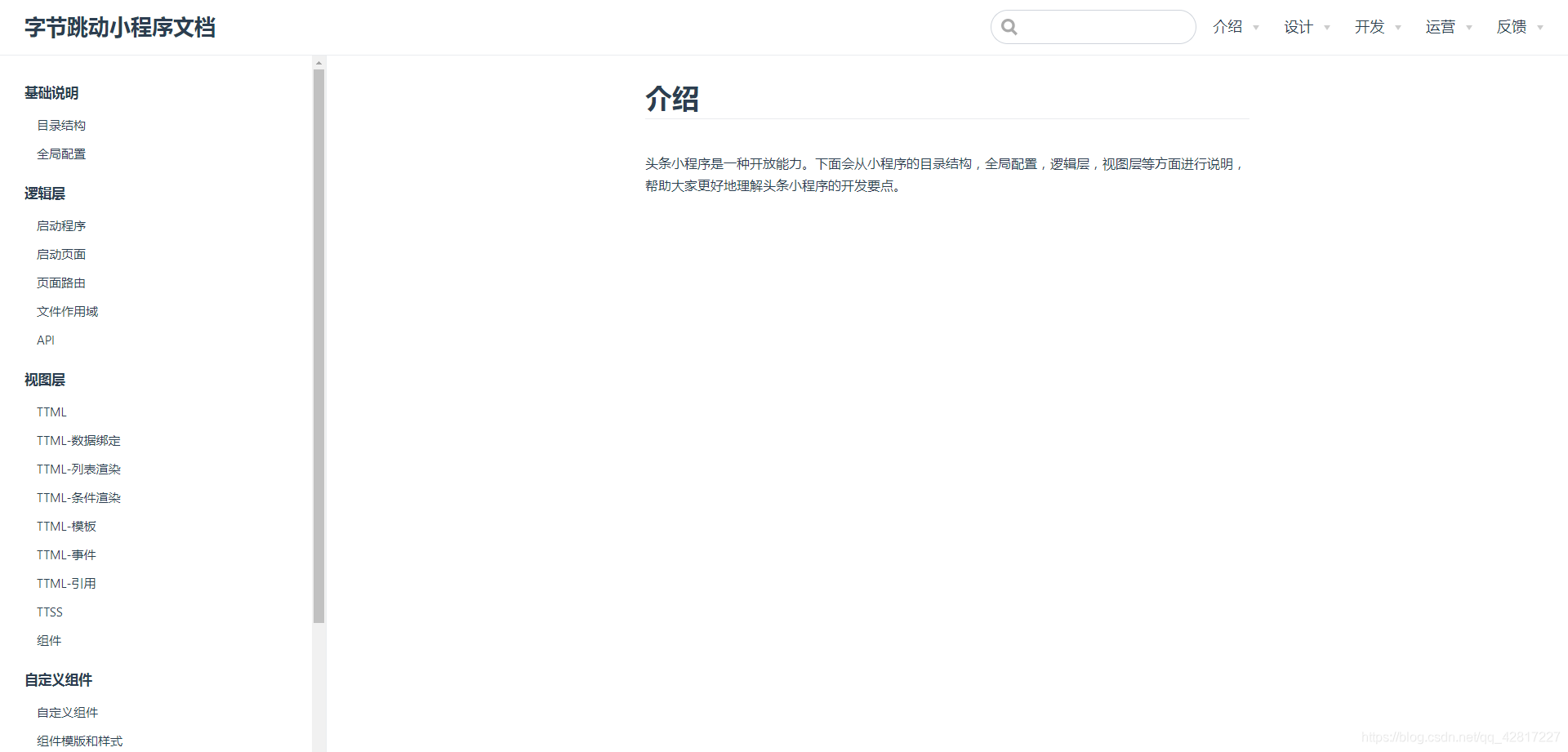Open the 反馈 dropdown
Image resolution: width=1568 pixels, height=752 pixels.
[1541, 27]
